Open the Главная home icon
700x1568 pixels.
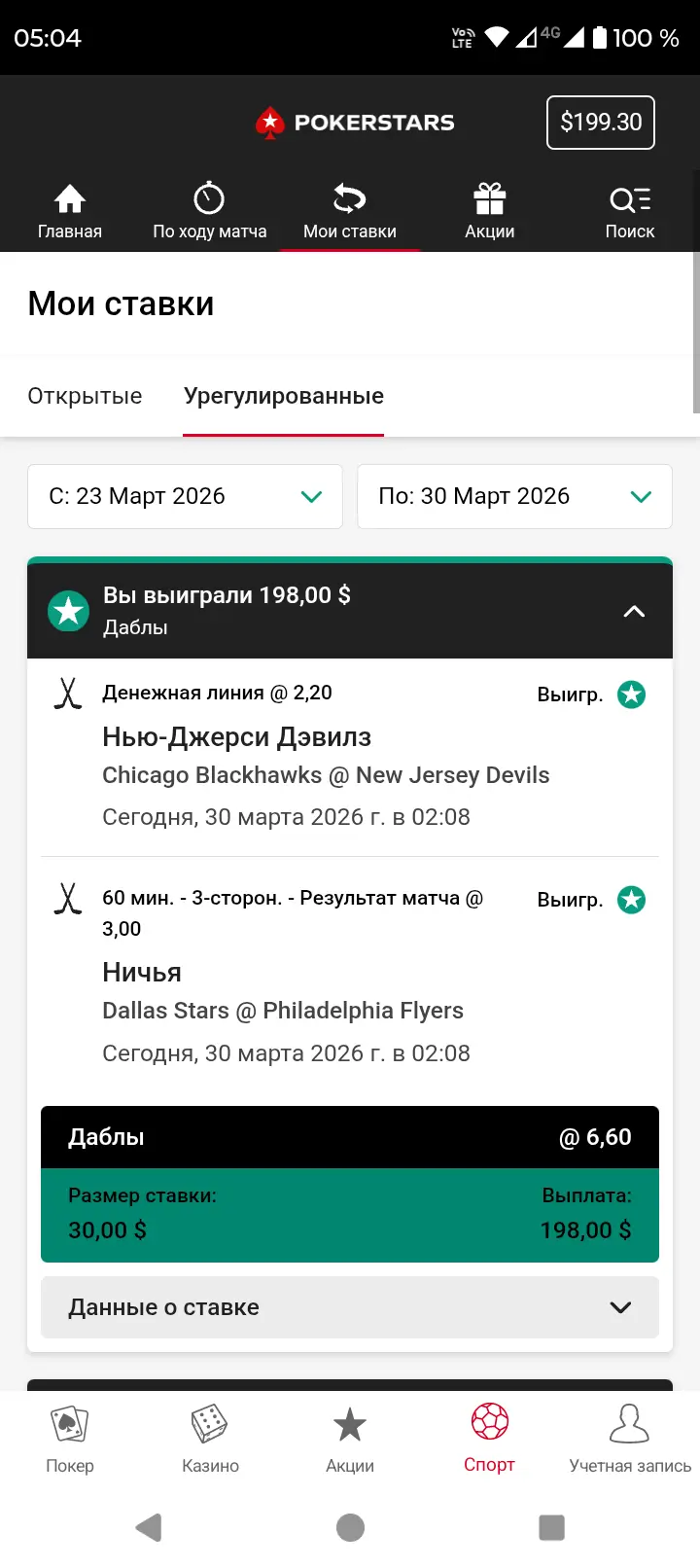(x=70, y=199)
